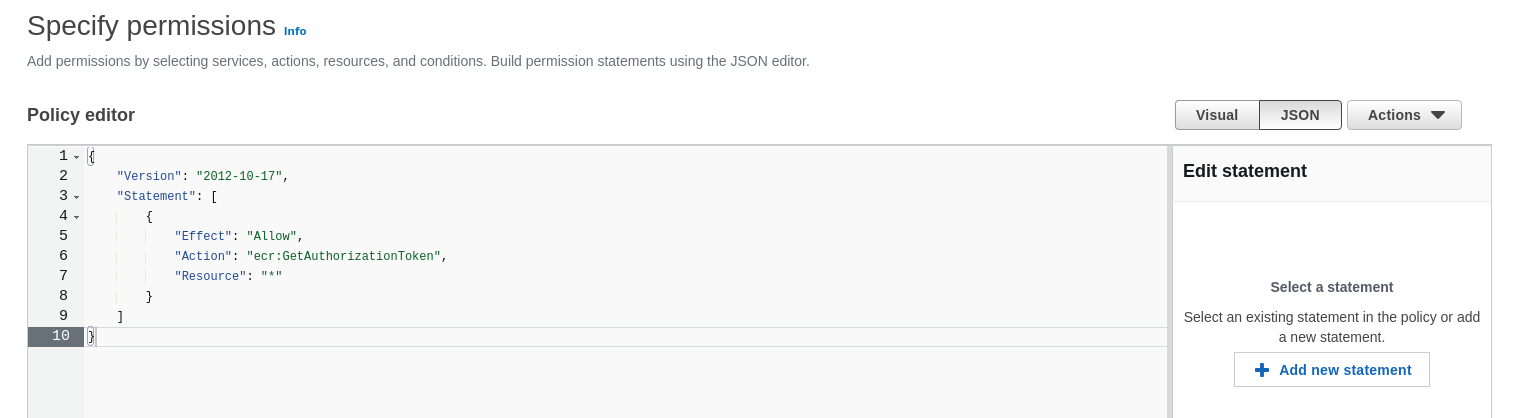Open the Info link next to Specify permissions
The height and width of the screenshot is (418, 1515).
tap(295, 31)
